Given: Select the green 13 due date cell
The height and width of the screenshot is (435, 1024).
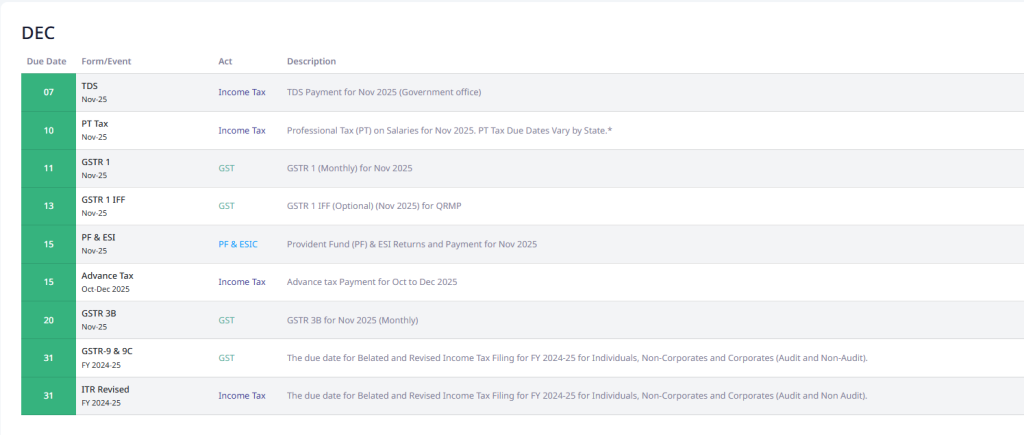Looking at the screenshot, I should pos(48,206).
